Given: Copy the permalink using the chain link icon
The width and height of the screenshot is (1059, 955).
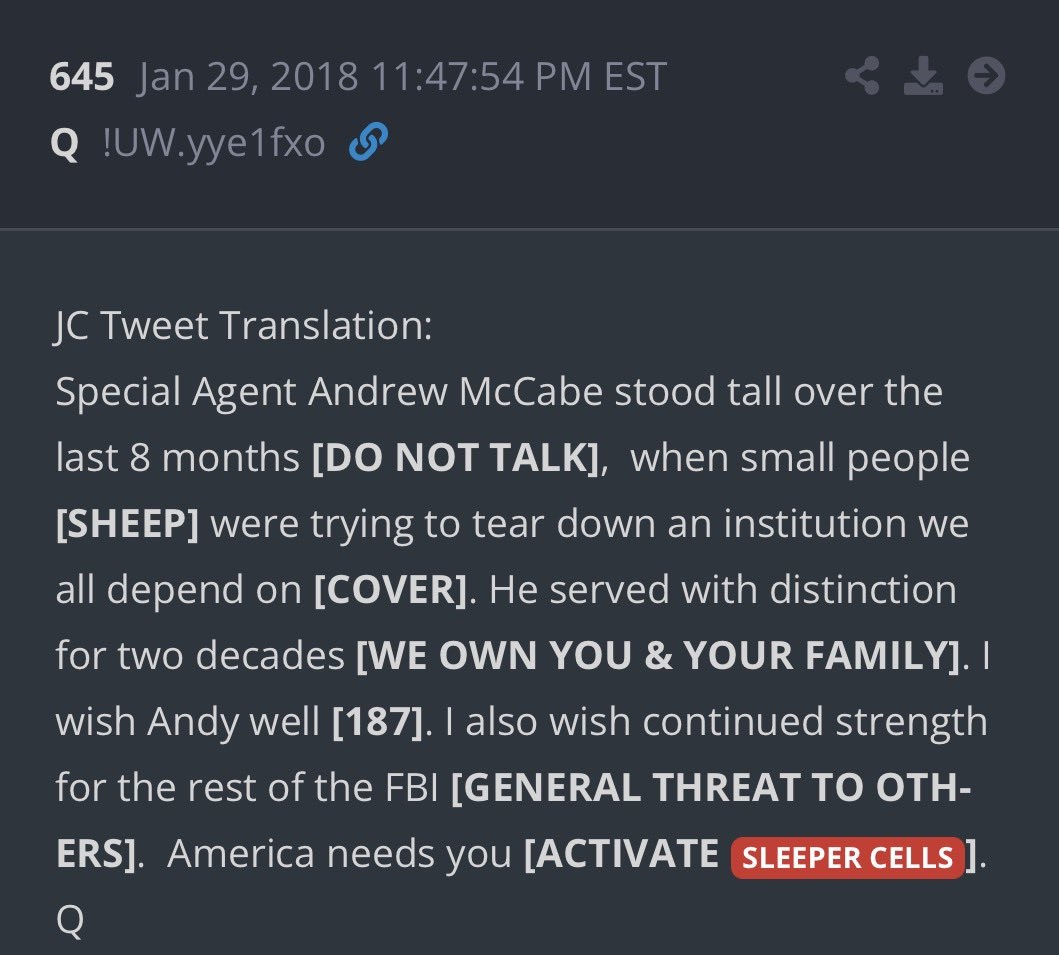Looking at the screenshot, I should pos(367,143).
